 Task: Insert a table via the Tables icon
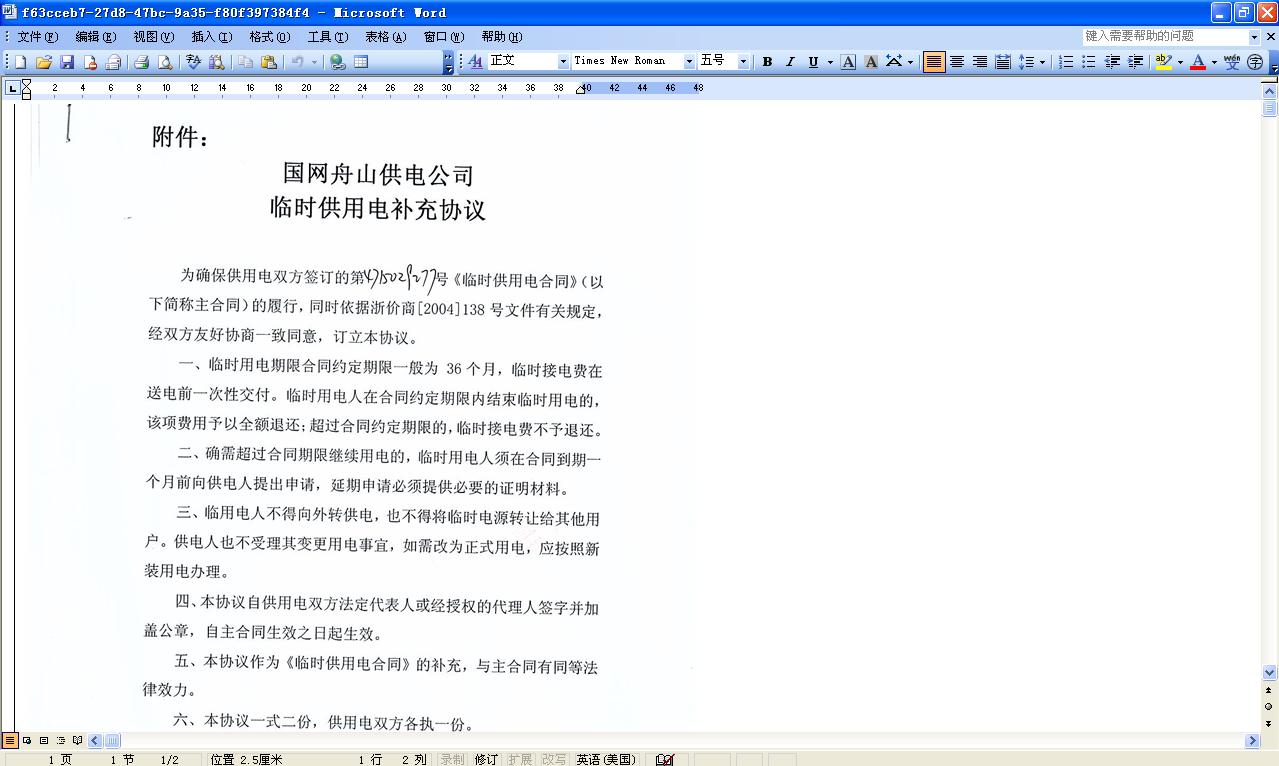pos(361,62)
